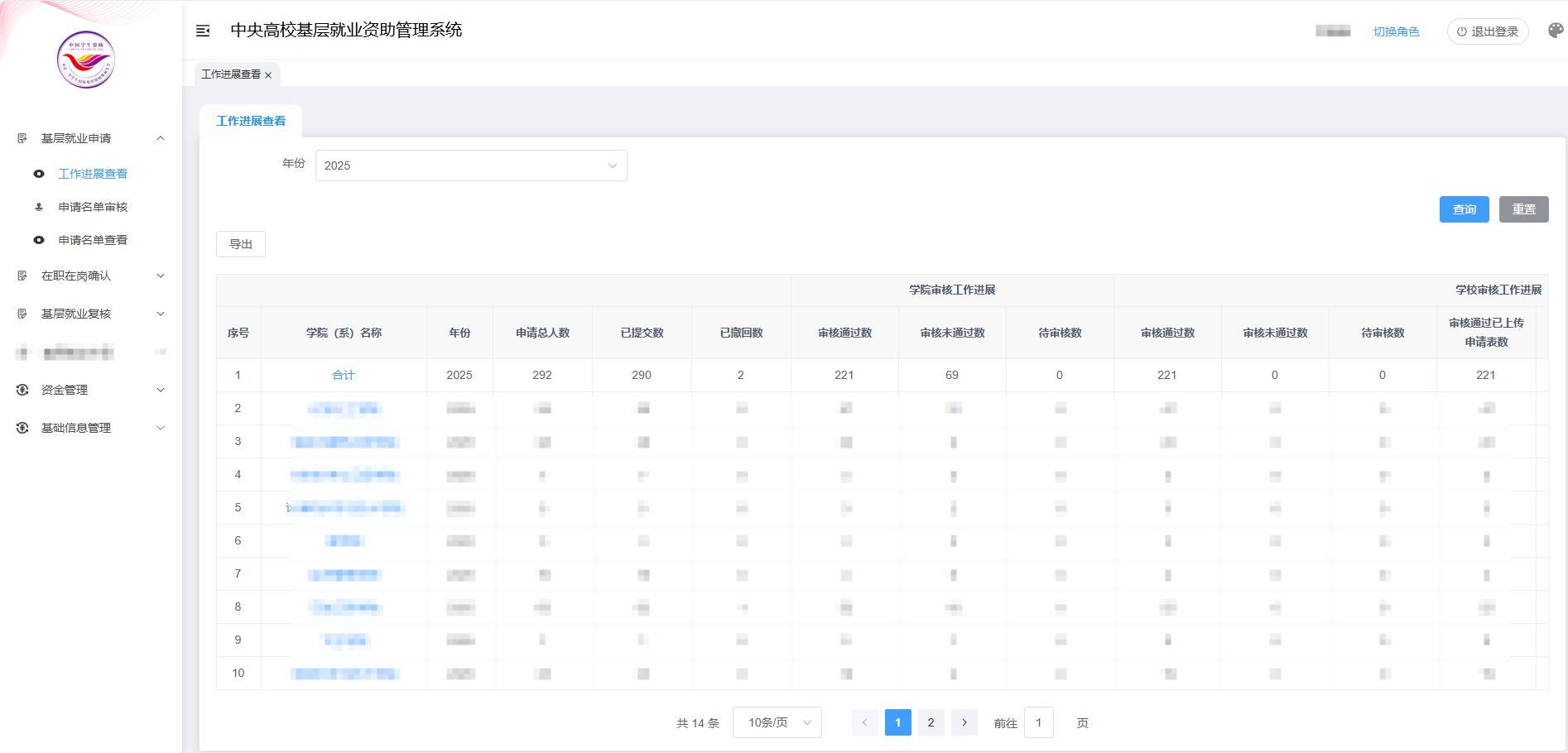
Task: Open 申请名单审核 in sidebar
Action: pos(93,207)
